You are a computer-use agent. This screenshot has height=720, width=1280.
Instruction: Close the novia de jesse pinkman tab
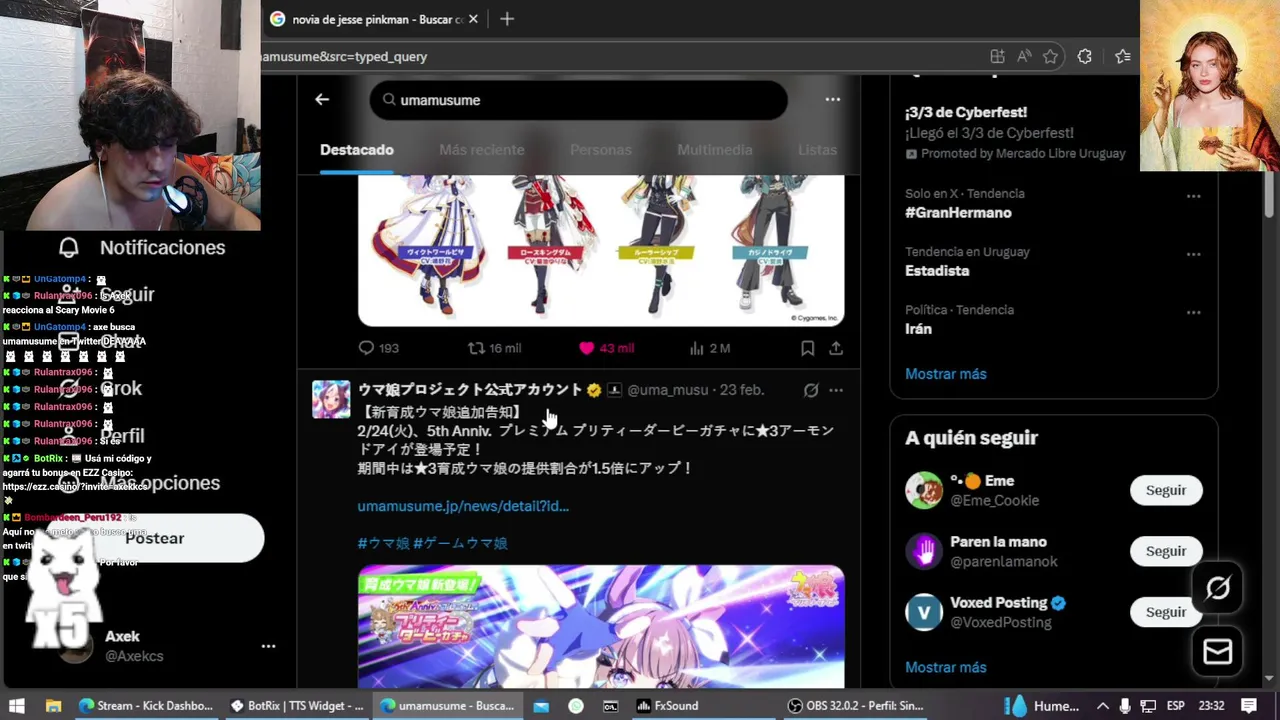(473, 19)
